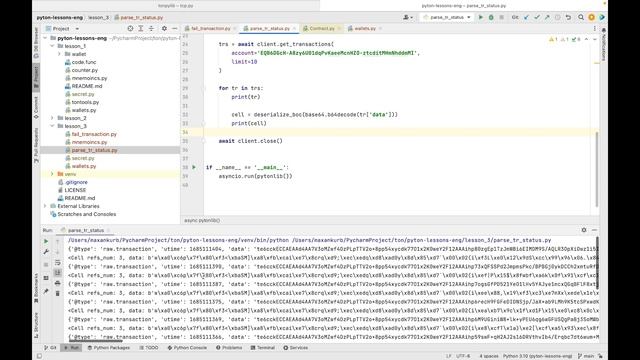Screen dimensions: 640x360
Task: Start Debug with the bug icon
Action: pyautogui.click(x=491, y=17)
